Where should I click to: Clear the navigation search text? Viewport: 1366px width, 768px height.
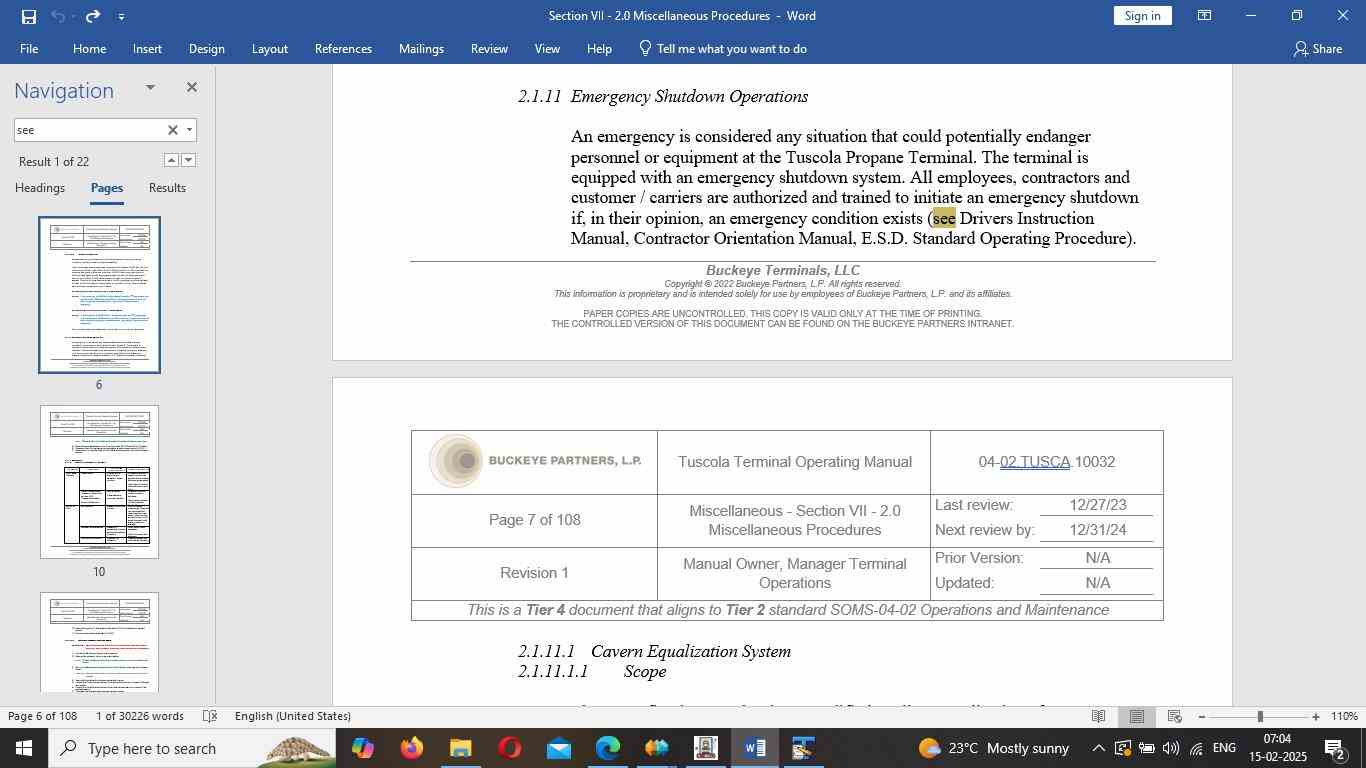pyautogui.click(x=172, y=130)
